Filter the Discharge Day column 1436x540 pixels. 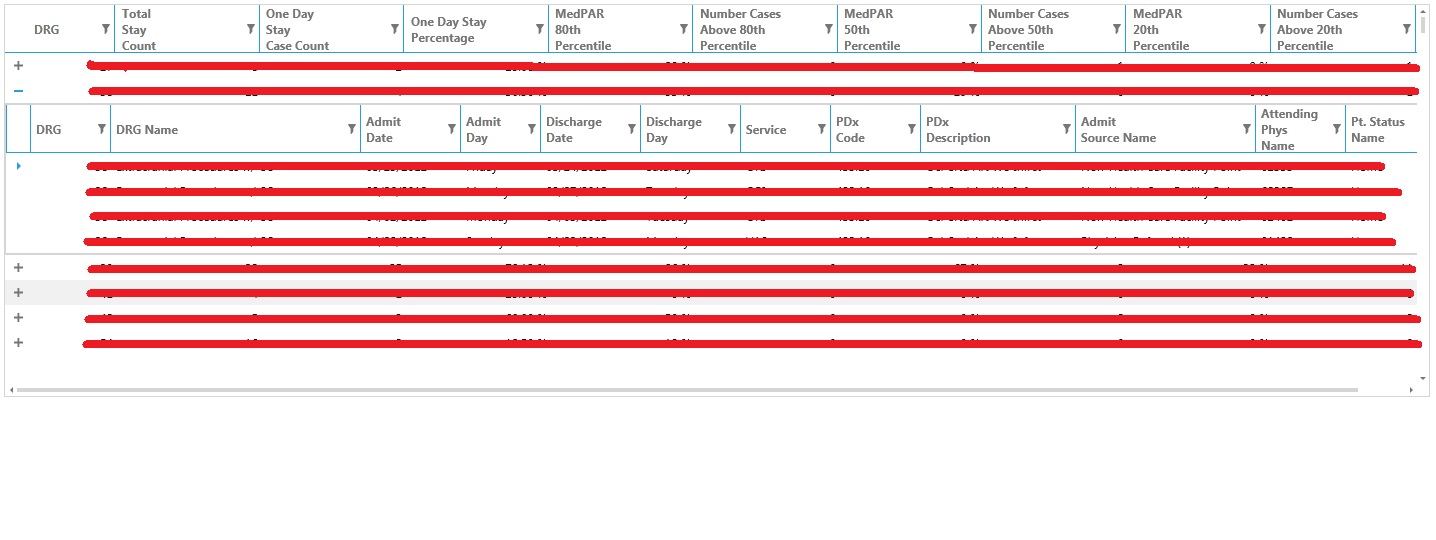[x=731, y=129]
